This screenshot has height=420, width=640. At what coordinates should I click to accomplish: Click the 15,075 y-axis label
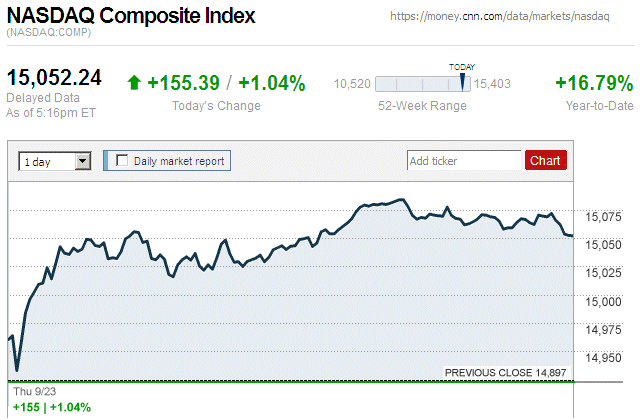[602, 216]
